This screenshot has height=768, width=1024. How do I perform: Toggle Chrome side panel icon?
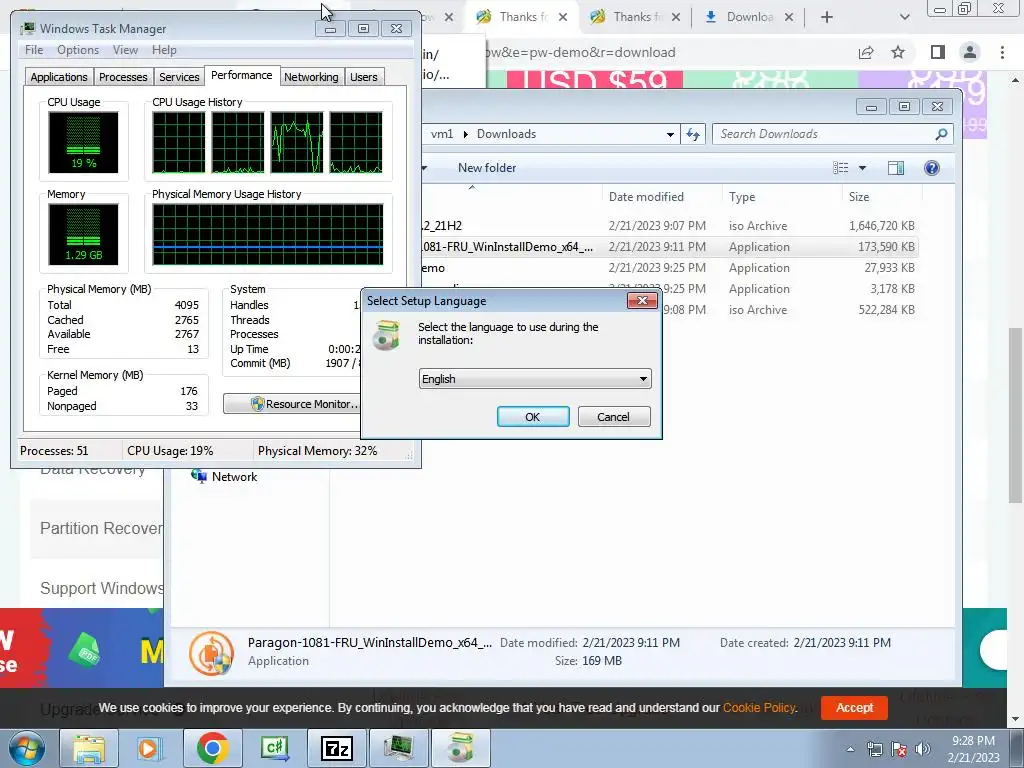coord(938,52)
